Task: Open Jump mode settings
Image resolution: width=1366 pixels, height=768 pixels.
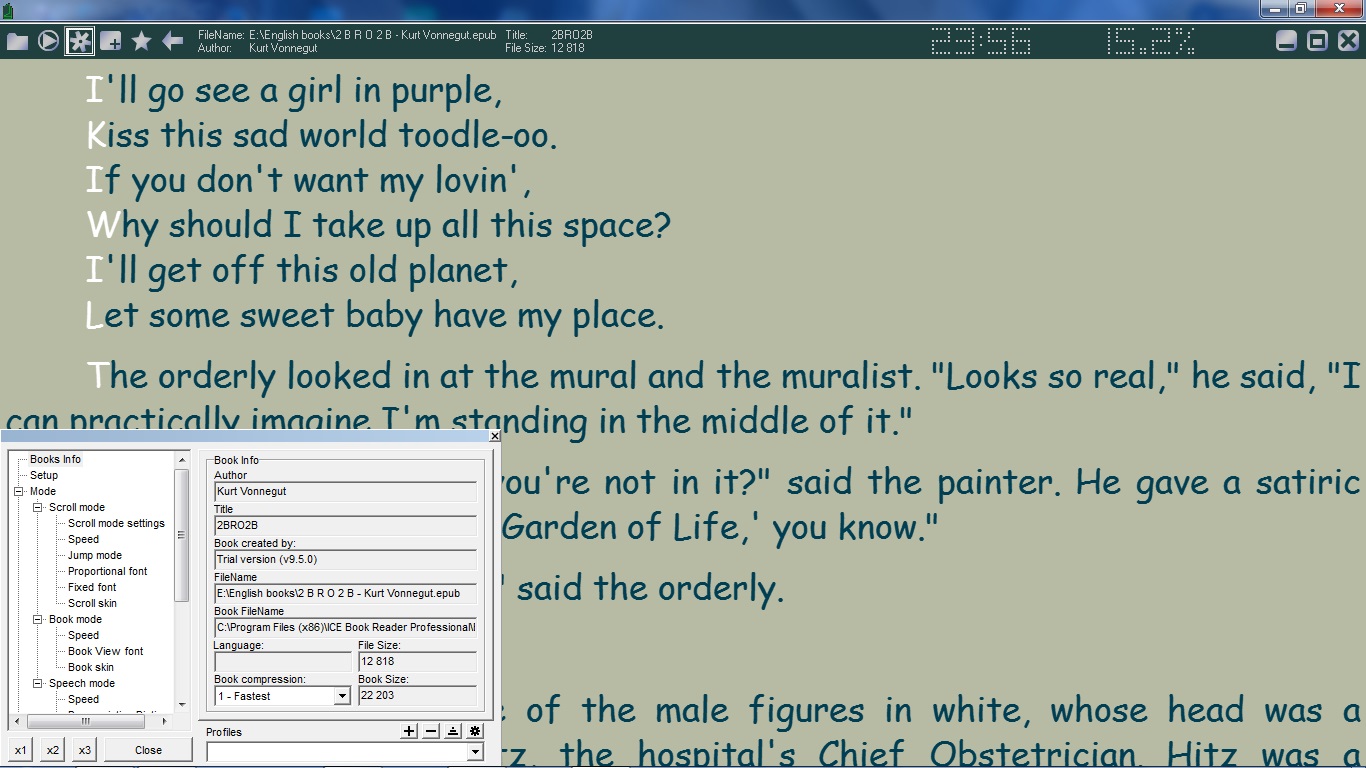Action: click(x=95, y=556)
